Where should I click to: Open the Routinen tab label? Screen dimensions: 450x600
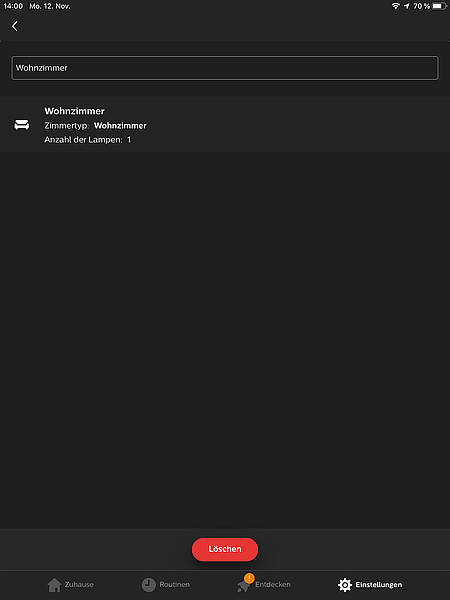[174, 584]
